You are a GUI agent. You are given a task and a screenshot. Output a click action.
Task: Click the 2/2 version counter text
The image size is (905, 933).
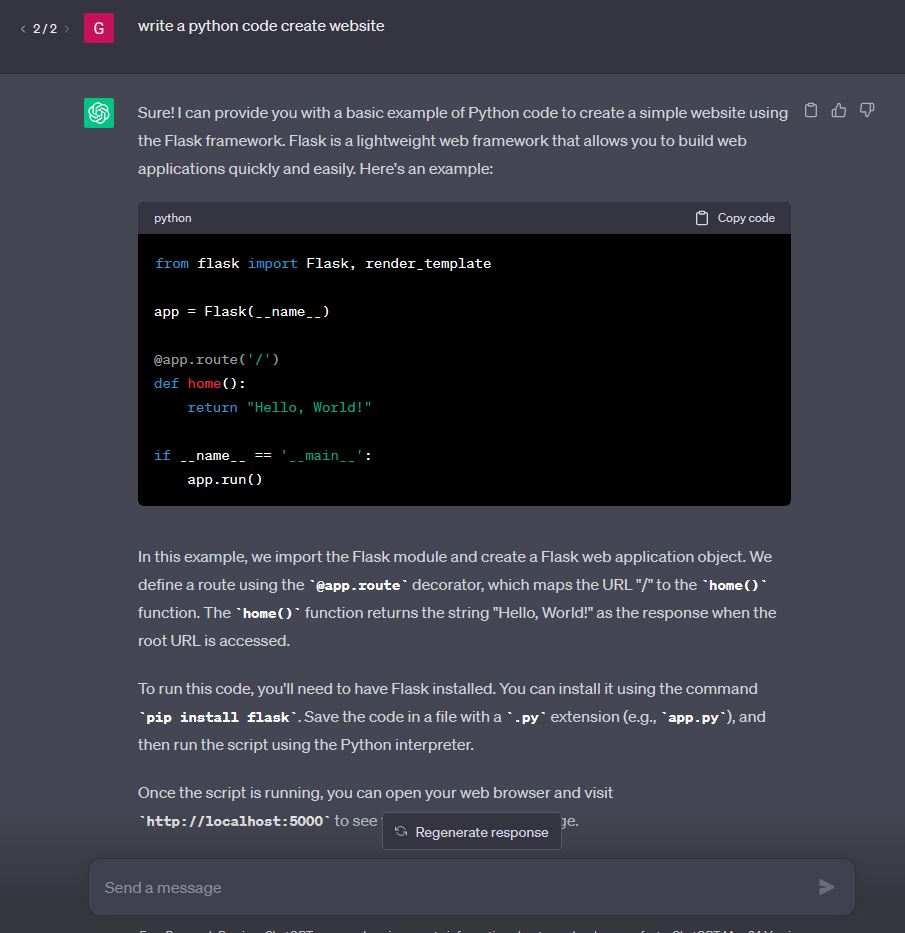pos(45,29)
